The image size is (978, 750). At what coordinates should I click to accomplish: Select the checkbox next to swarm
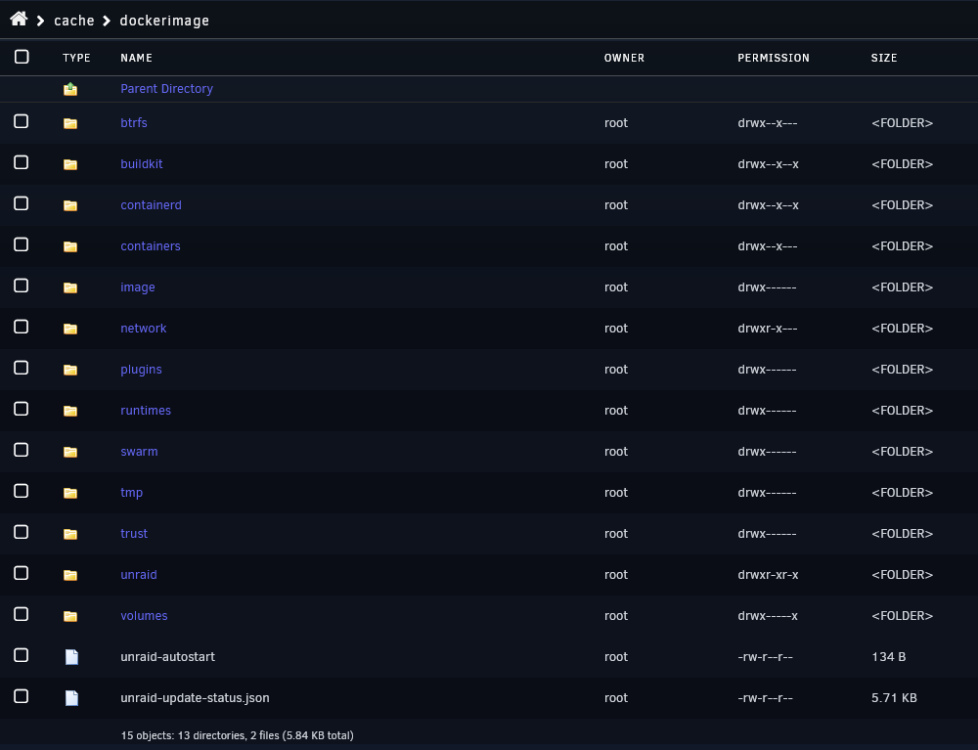(x=21, y=450)
